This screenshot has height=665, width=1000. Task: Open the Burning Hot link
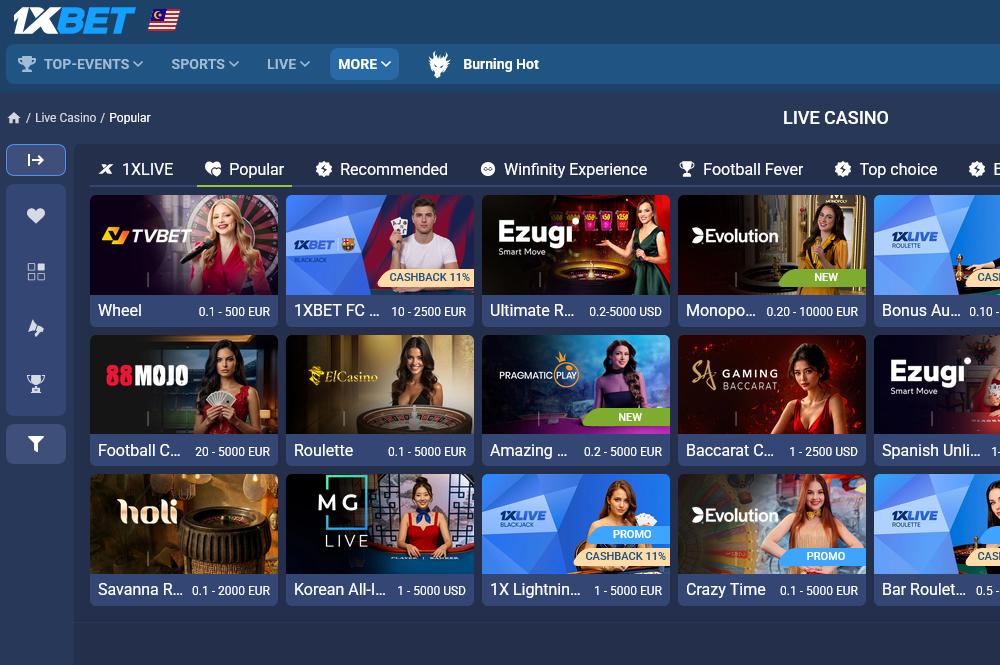[x=501, y=64]
